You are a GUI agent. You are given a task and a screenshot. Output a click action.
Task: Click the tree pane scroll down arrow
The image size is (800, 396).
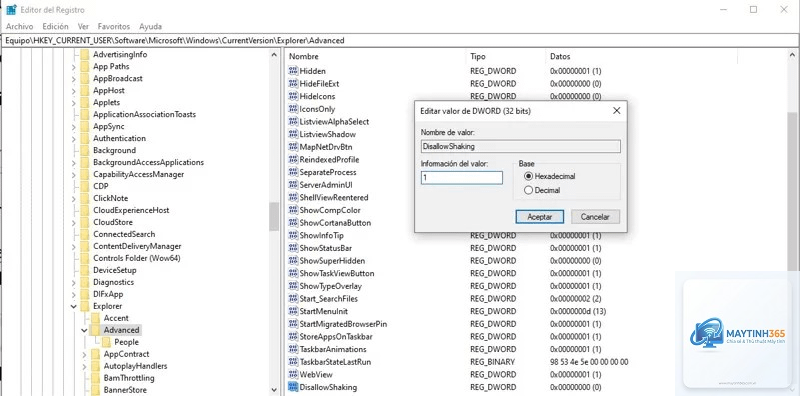click(274, 390)
